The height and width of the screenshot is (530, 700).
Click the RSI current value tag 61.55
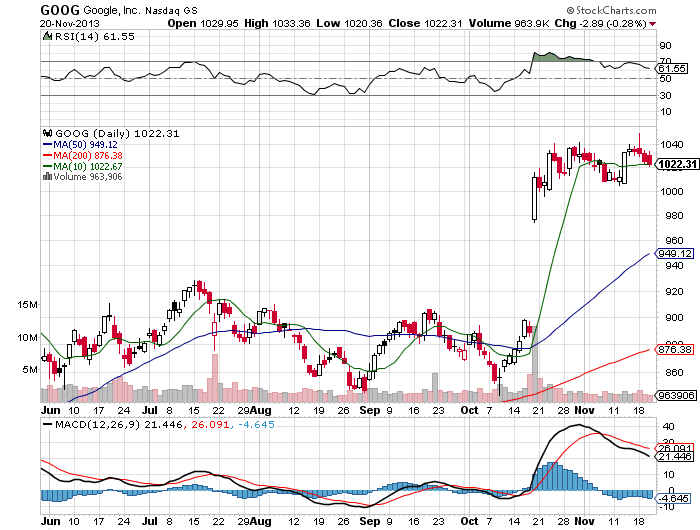click(672, 68)
